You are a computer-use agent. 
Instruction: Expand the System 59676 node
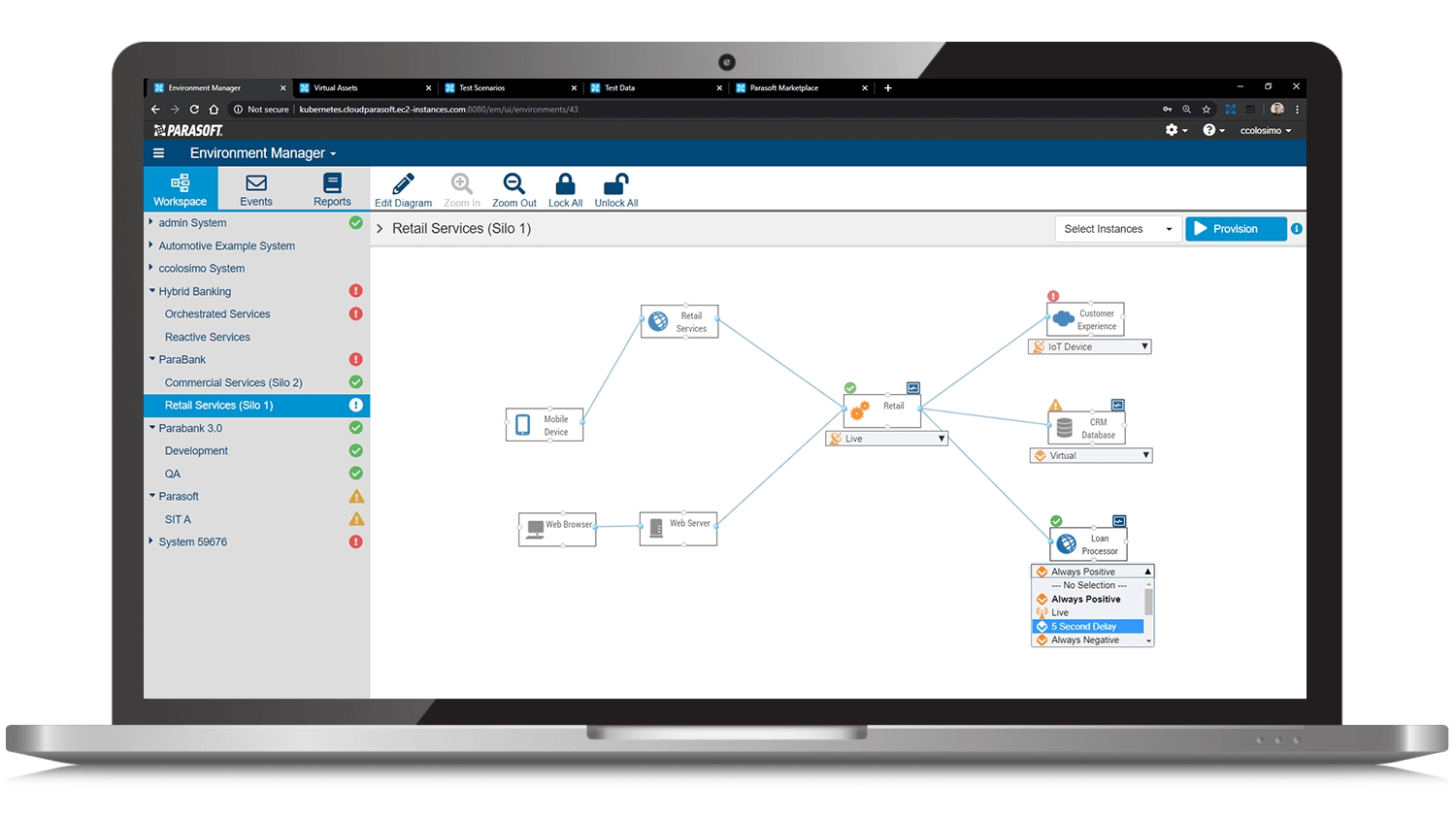coord(151,541)
